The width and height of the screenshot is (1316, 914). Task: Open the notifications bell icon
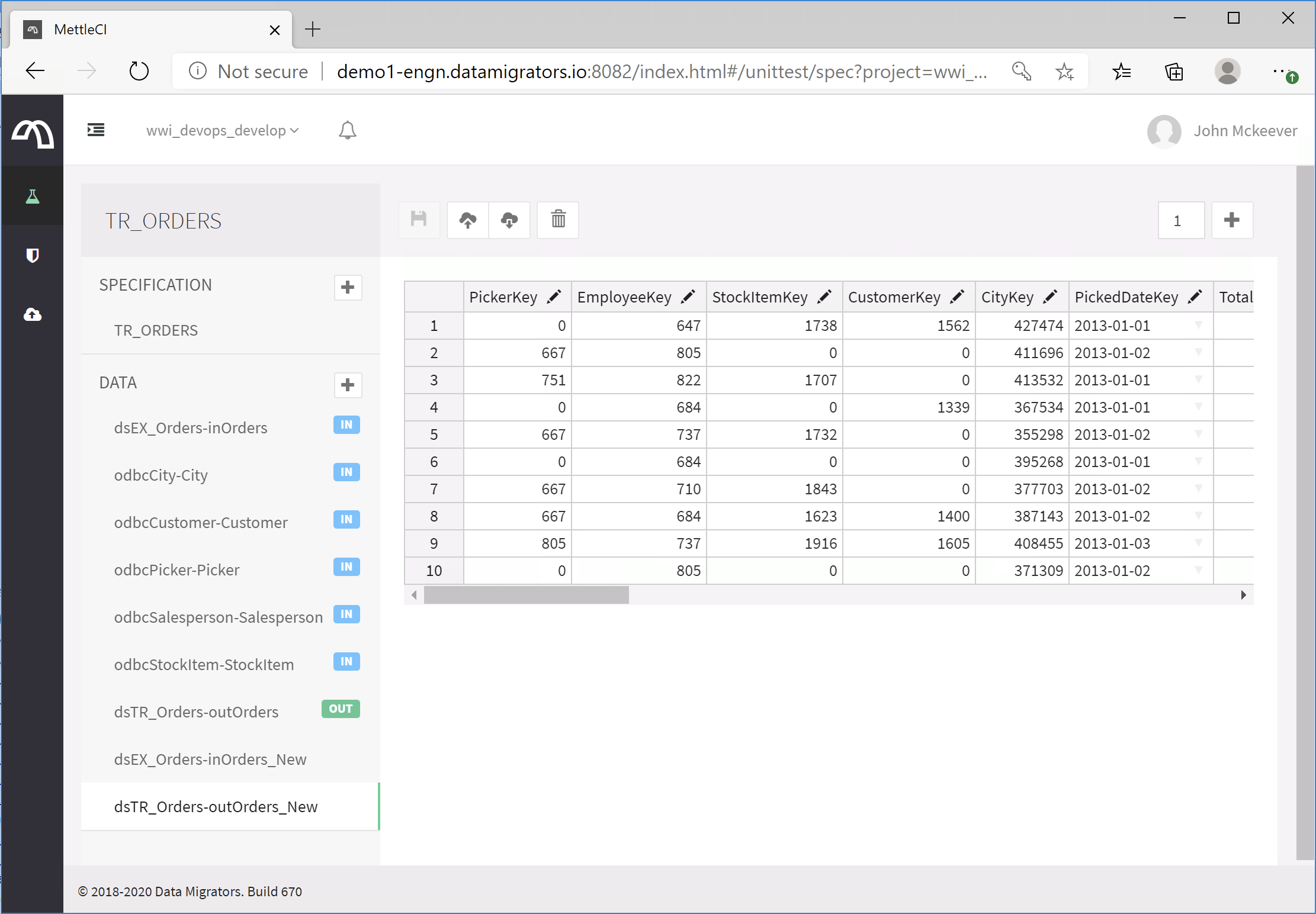pos(348,130)
